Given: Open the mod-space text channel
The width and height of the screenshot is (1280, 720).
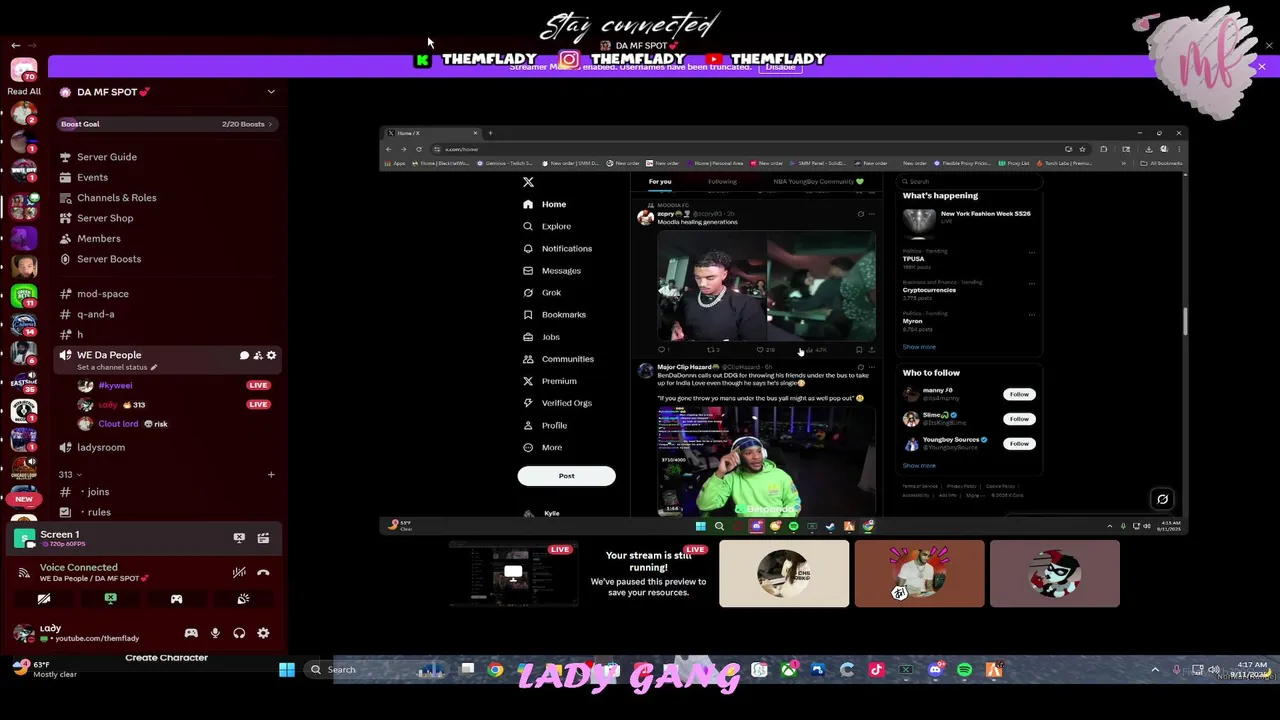Looking at the screenshot, I should pyautogui.click(x=103, y=294).
